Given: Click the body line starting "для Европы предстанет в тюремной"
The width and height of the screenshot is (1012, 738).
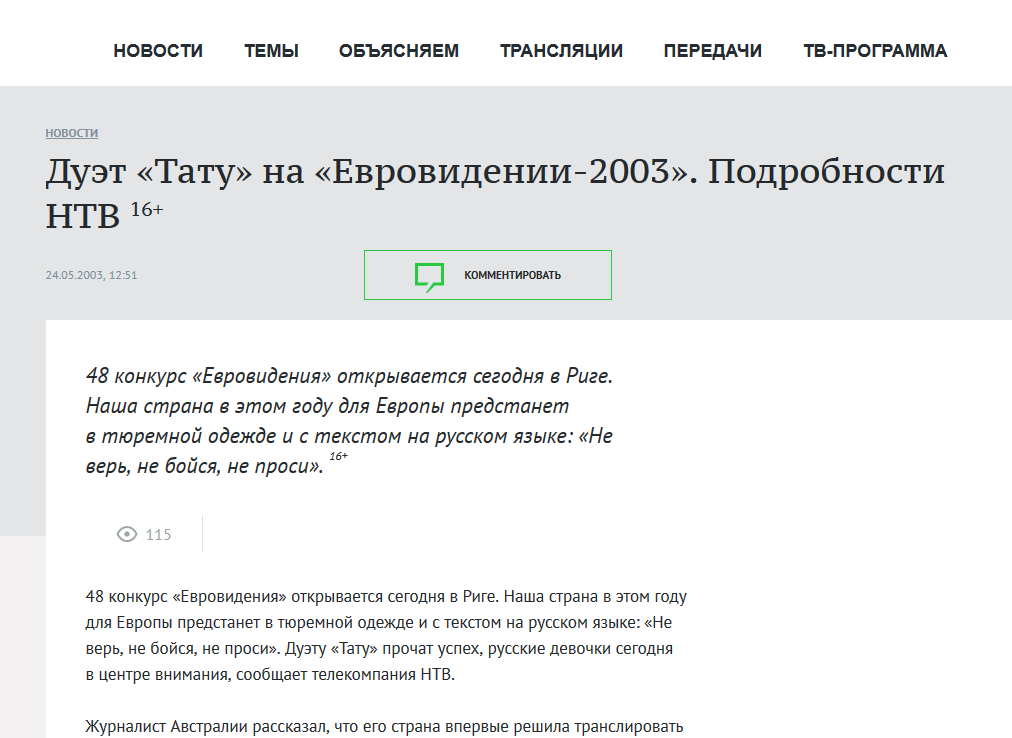Looking at the screenshot, I should 379,623.
